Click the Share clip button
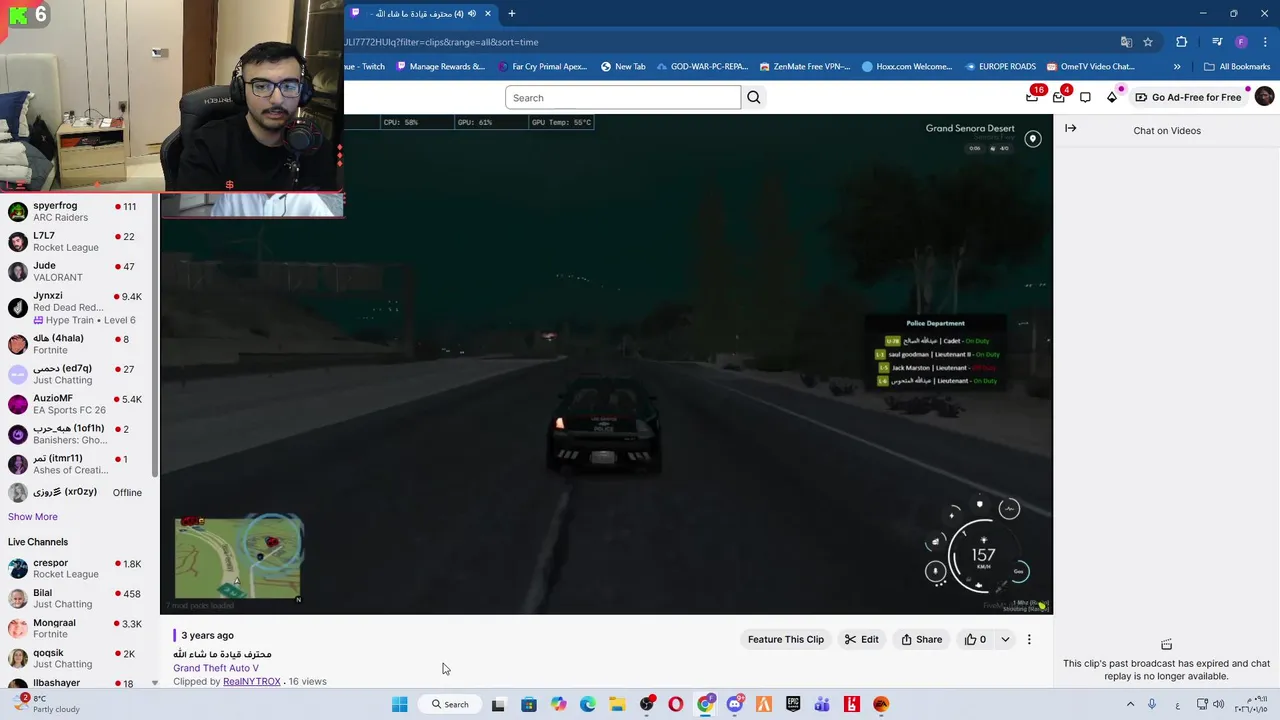 tap(921, 639)
